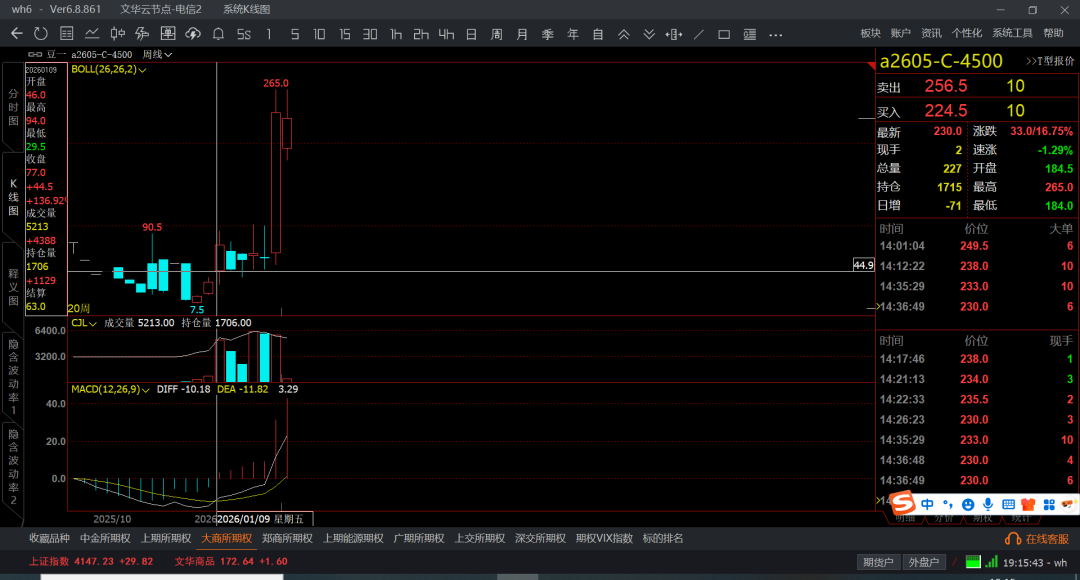
Task: Click the >>T型报价 link
Action: coord(1049,61)
